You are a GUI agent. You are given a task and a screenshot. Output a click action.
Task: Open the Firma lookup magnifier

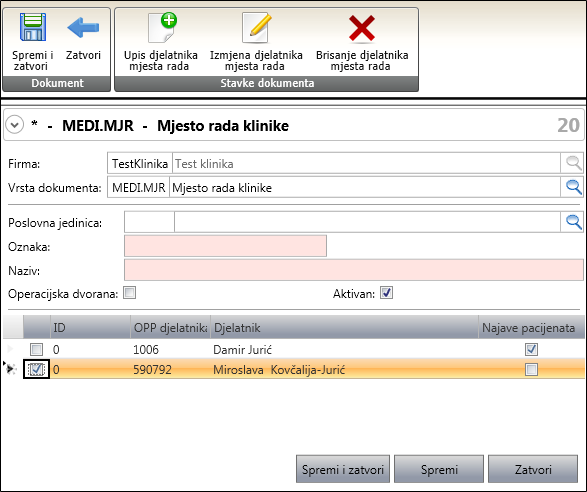[573, 163]
